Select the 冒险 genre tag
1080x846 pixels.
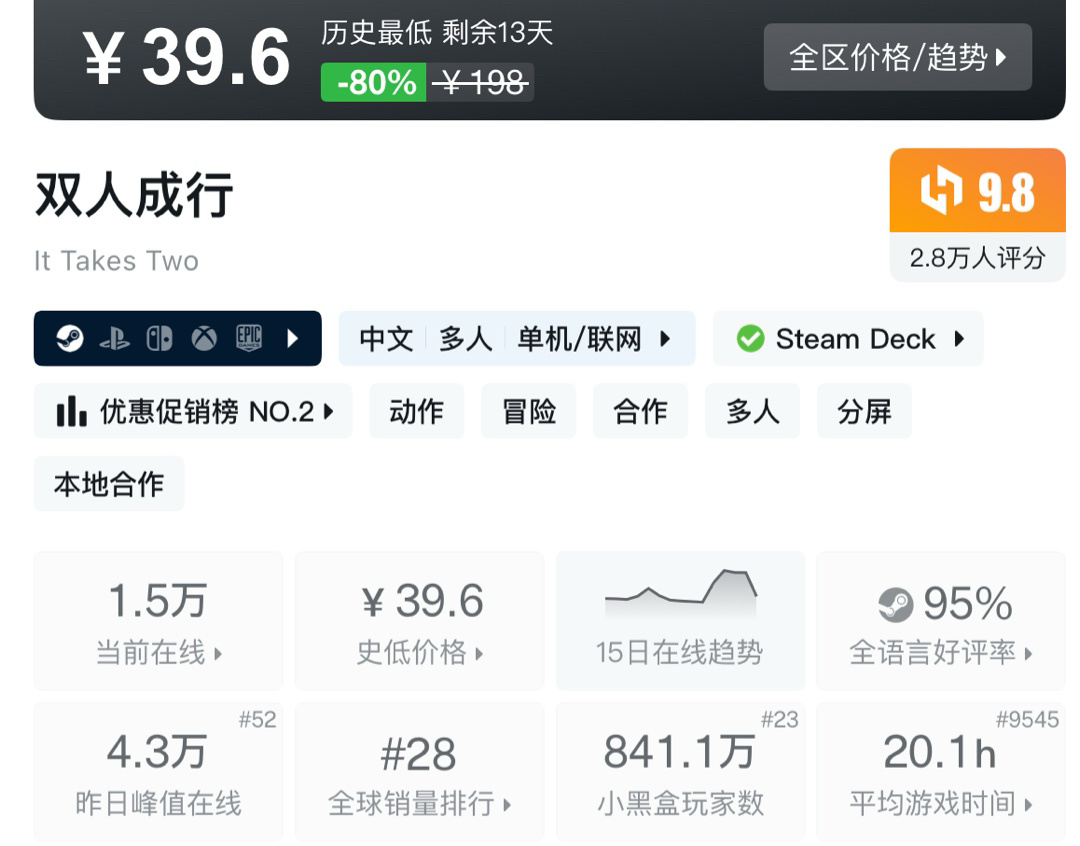click(x=528, y=411)
